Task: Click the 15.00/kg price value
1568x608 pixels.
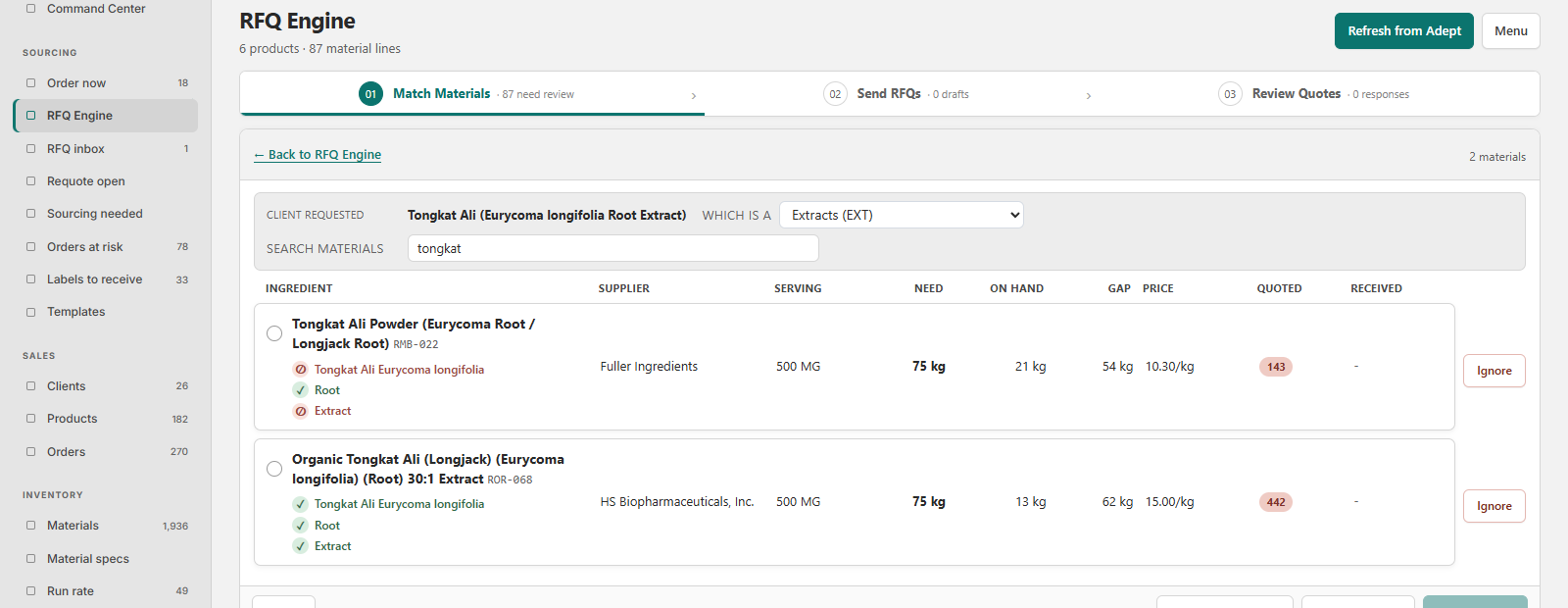Action: coord(1170,502)
